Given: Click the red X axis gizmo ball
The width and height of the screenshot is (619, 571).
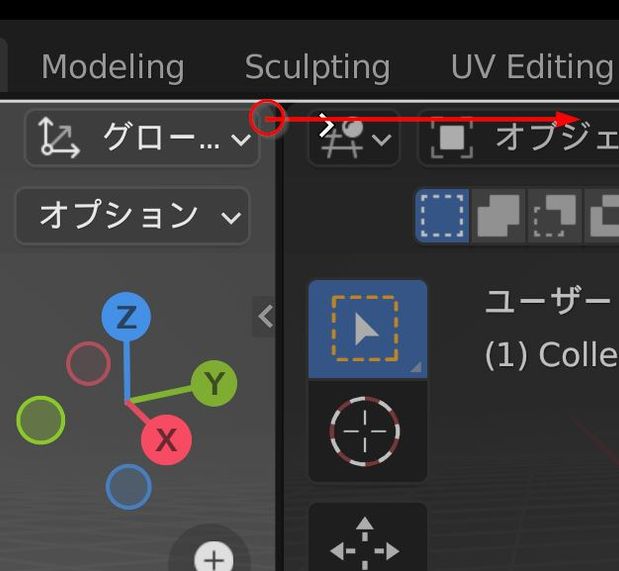Looking at the screenshot, I should click(x=166, y=440).
